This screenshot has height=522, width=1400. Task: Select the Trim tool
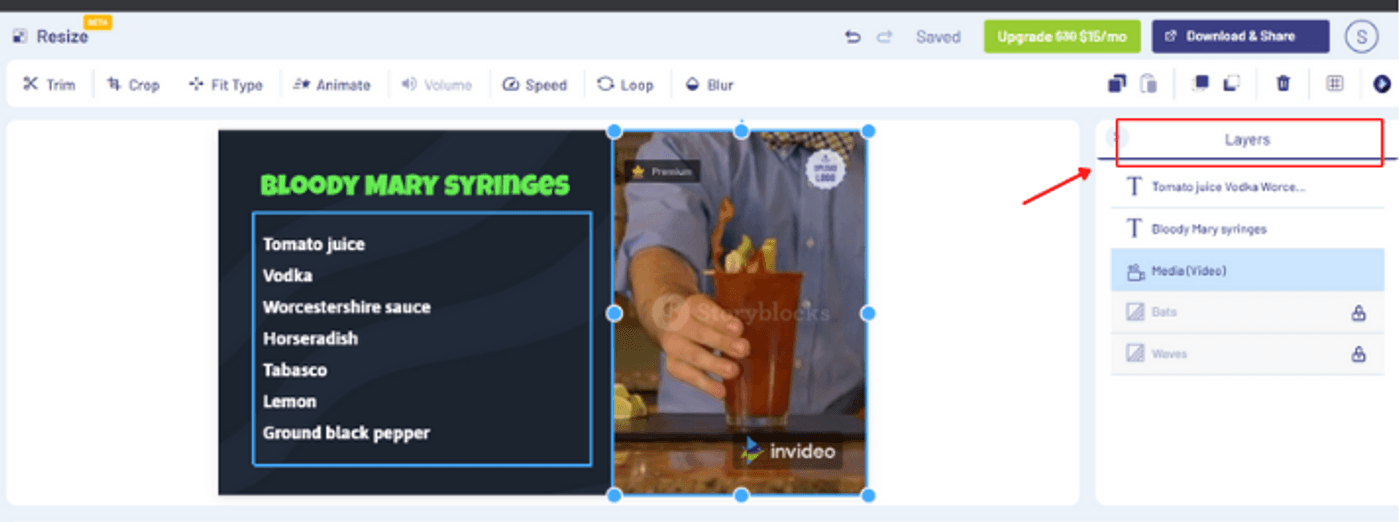(x=49, y=85)
